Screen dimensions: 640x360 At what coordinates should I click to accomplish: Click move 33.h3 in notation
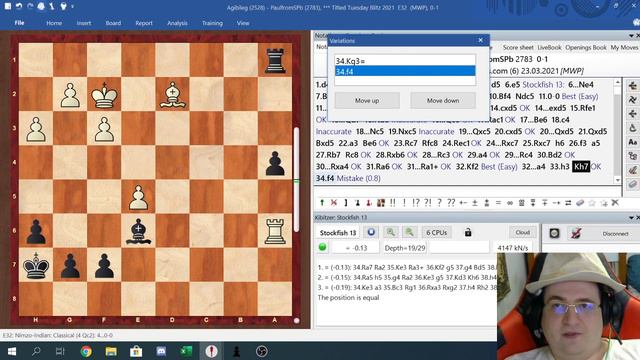click(559, 167)
